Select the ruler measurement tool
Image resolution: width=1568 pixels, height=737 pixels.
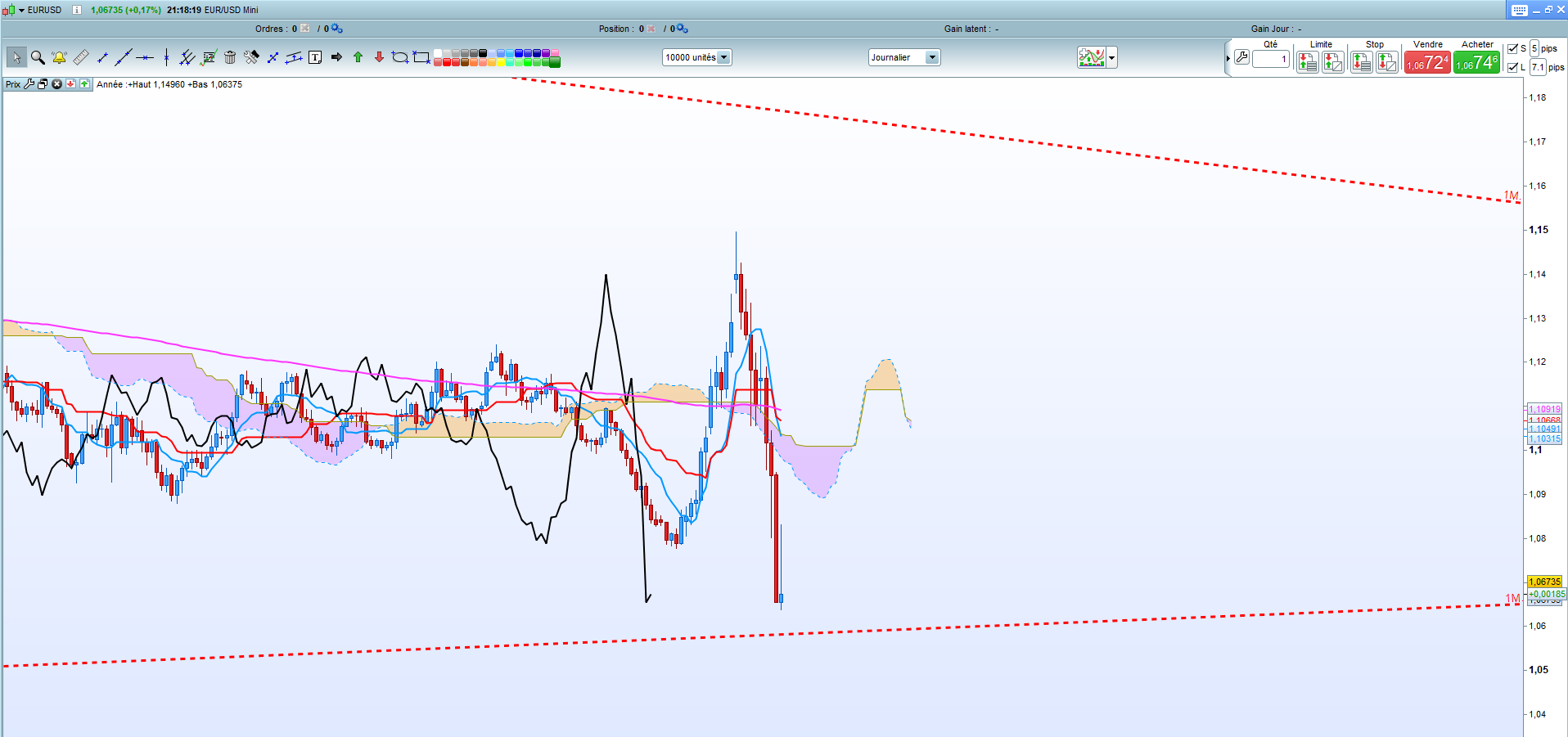81,57
